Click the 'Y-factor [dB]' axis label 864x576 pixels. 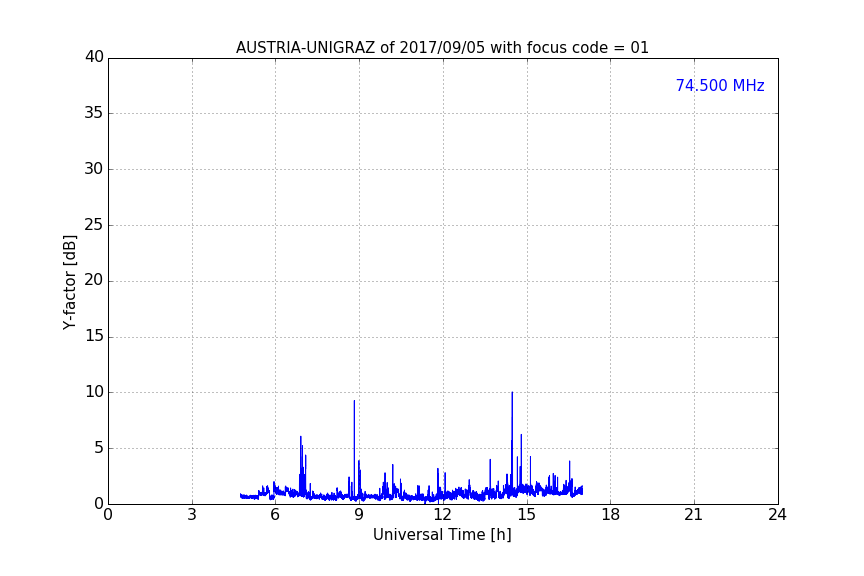pos(69,282)
